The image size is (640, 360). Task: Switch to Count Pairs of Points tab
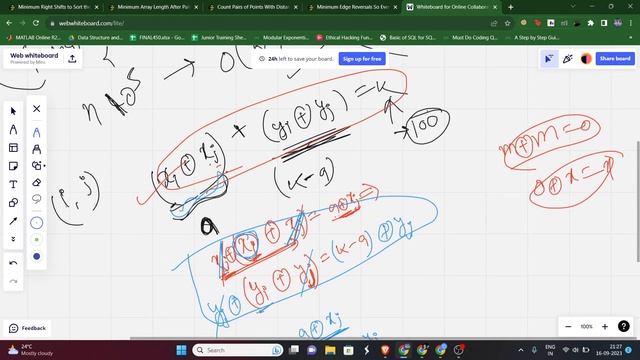[x=253, y=7]
